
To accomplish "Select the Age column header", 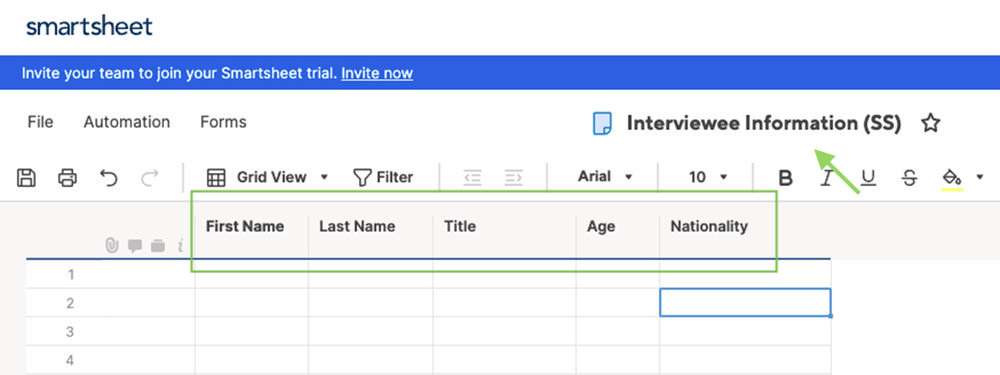I will 617,226.
